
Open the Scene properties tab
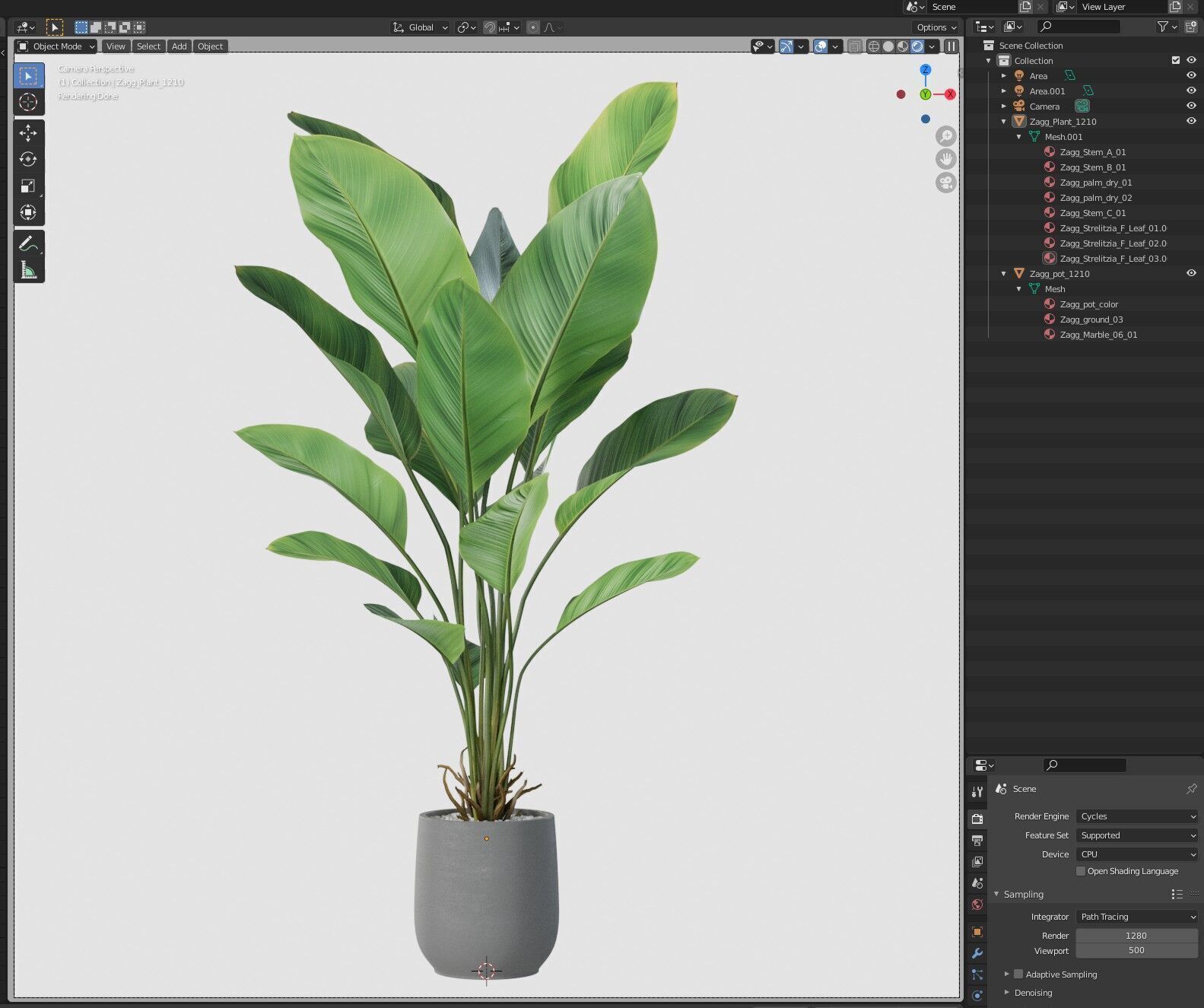click(977, 883)
